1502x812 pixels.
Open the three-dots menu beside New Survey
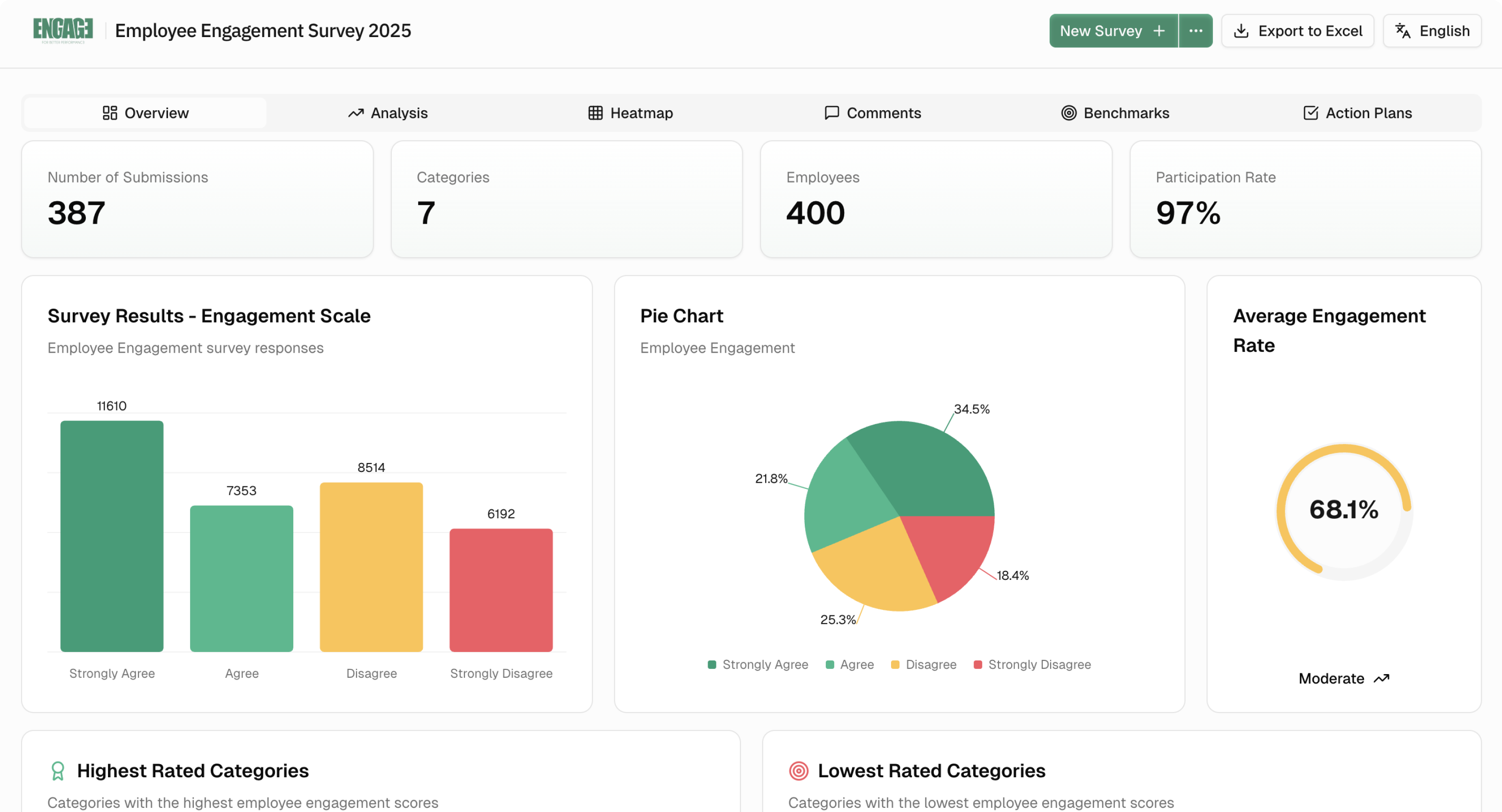tap(1195, 31)
